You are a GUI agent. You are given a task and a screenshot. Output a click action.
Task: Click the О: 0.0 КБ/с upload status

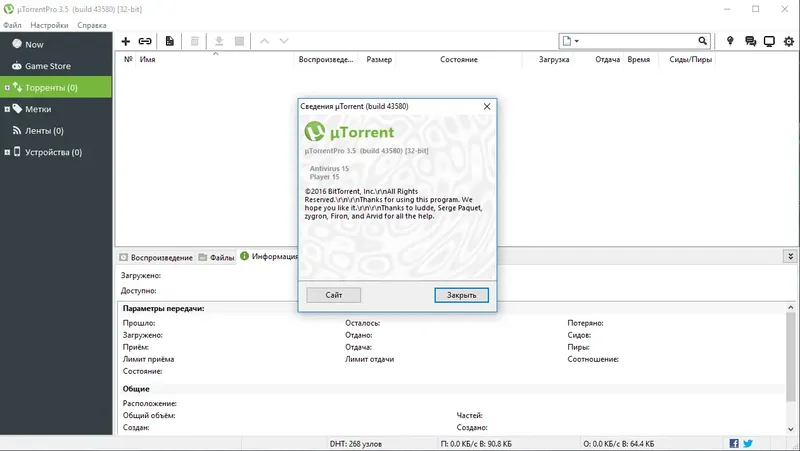click(x=618, y=444)
